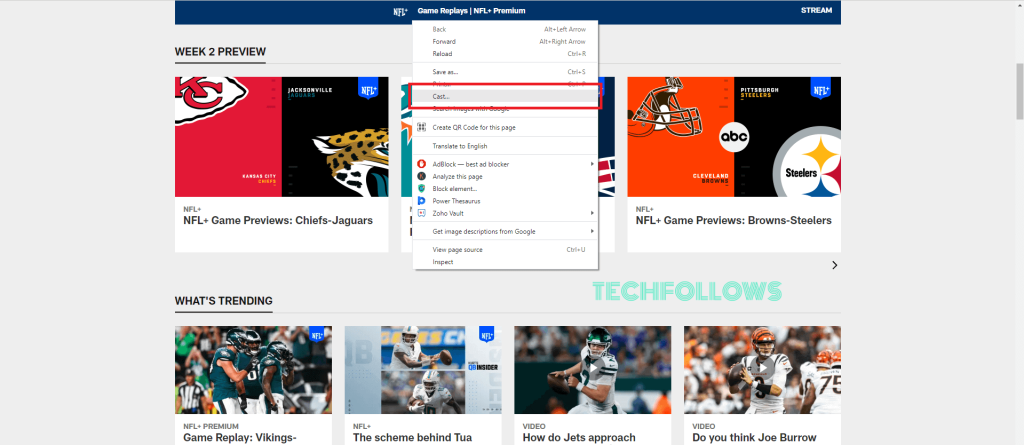The width and height of the screenshot is (1024, 445).
Task: Play the Jets video thumbnail
Action: pos(592,370)
